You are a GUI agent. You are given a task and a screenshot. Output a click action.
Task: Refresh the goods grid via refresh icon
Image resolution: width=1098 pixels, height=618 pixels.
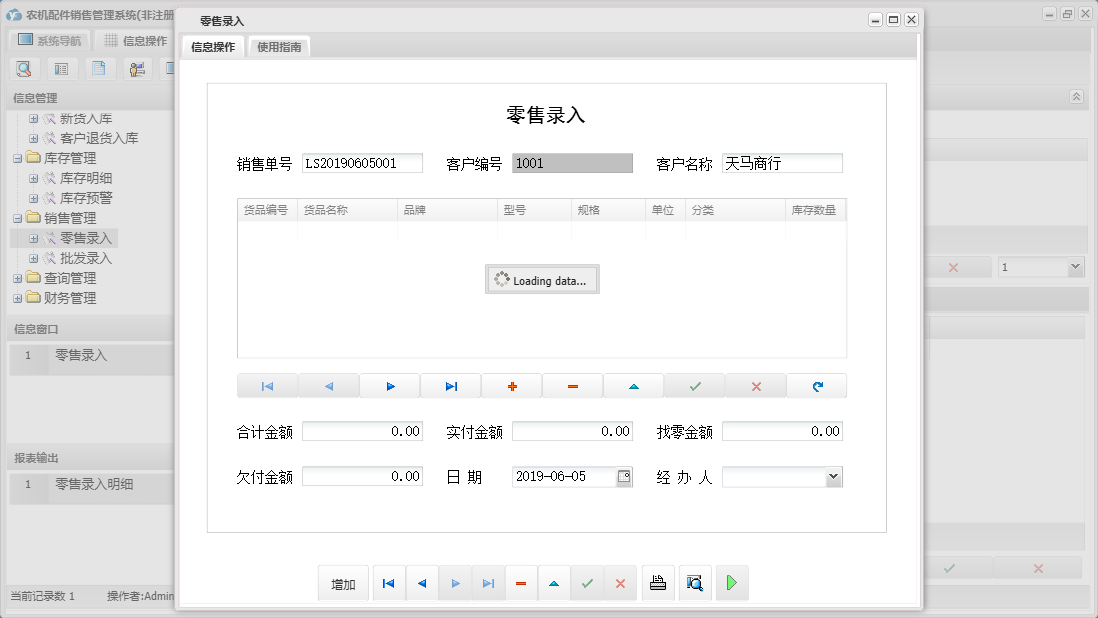pyautogui.click(x=816, y=385)
